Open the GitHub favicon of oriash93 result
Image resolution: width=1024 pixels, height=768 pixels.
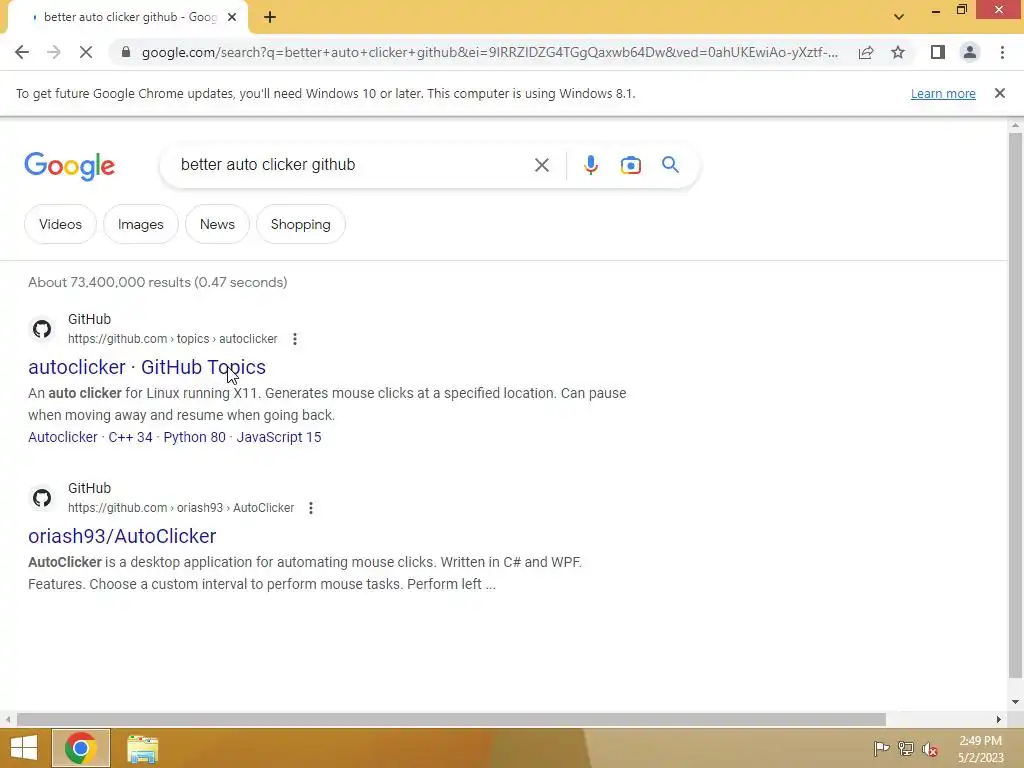click(x=42, y=498)
